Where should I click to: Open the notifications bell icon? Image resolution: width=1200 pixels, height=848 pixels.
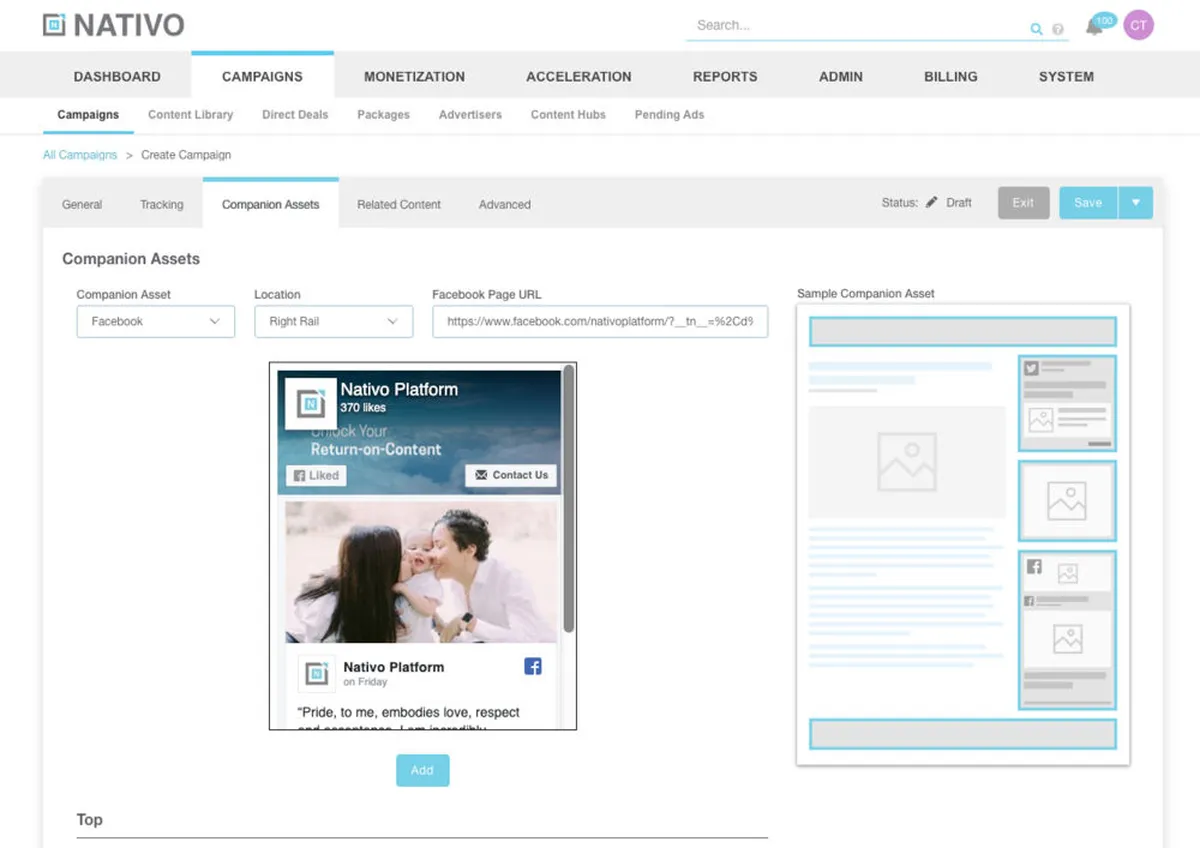point(1095,26)
